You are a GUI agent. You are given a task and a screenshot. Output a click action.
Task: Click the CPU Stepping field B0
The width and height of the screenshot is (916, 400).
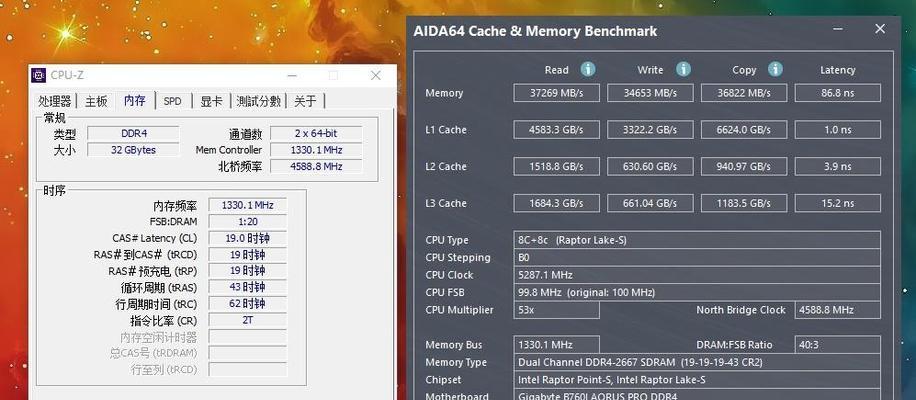(697, 258)
